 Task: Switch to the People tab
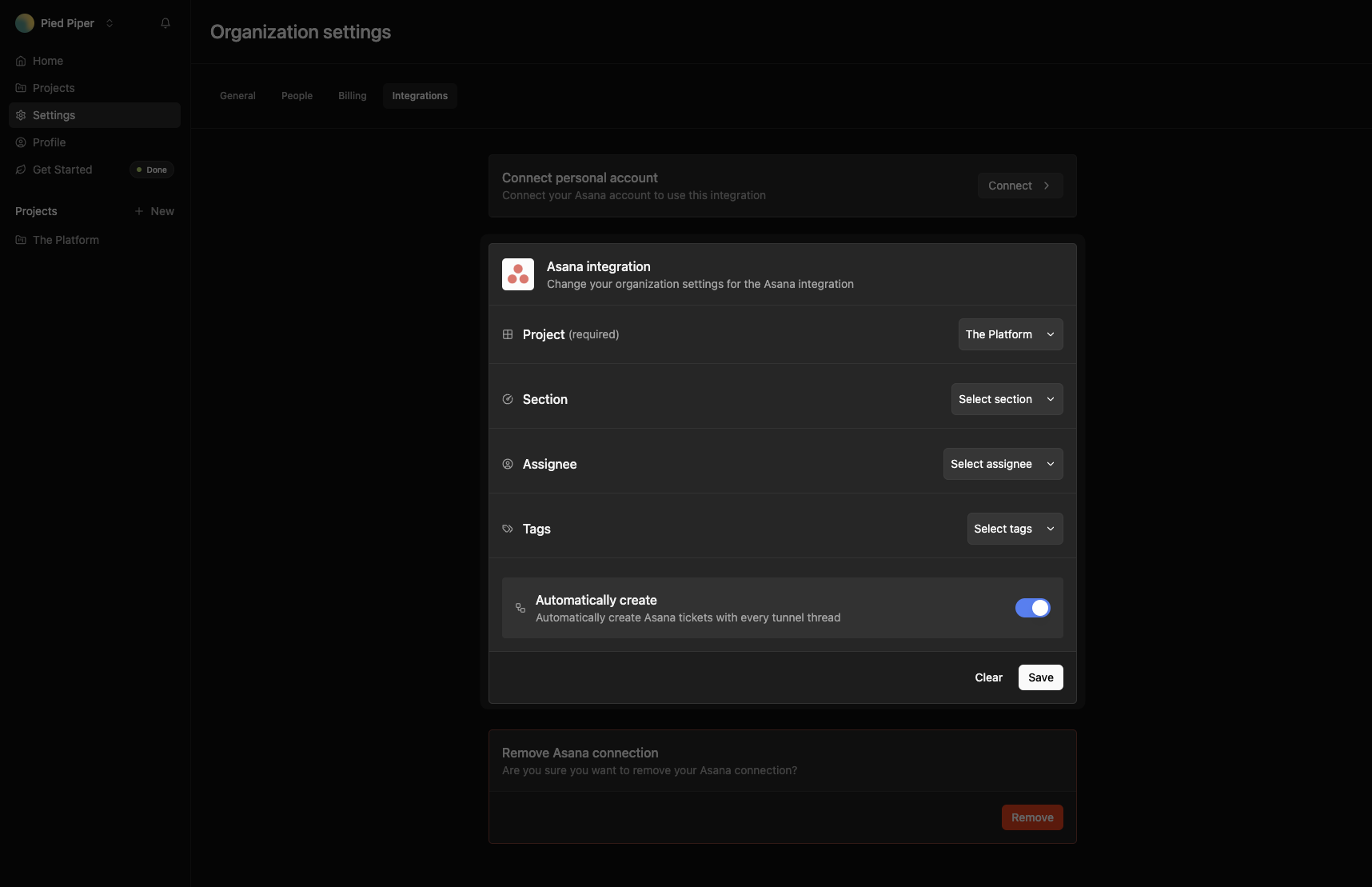[297, 96]
